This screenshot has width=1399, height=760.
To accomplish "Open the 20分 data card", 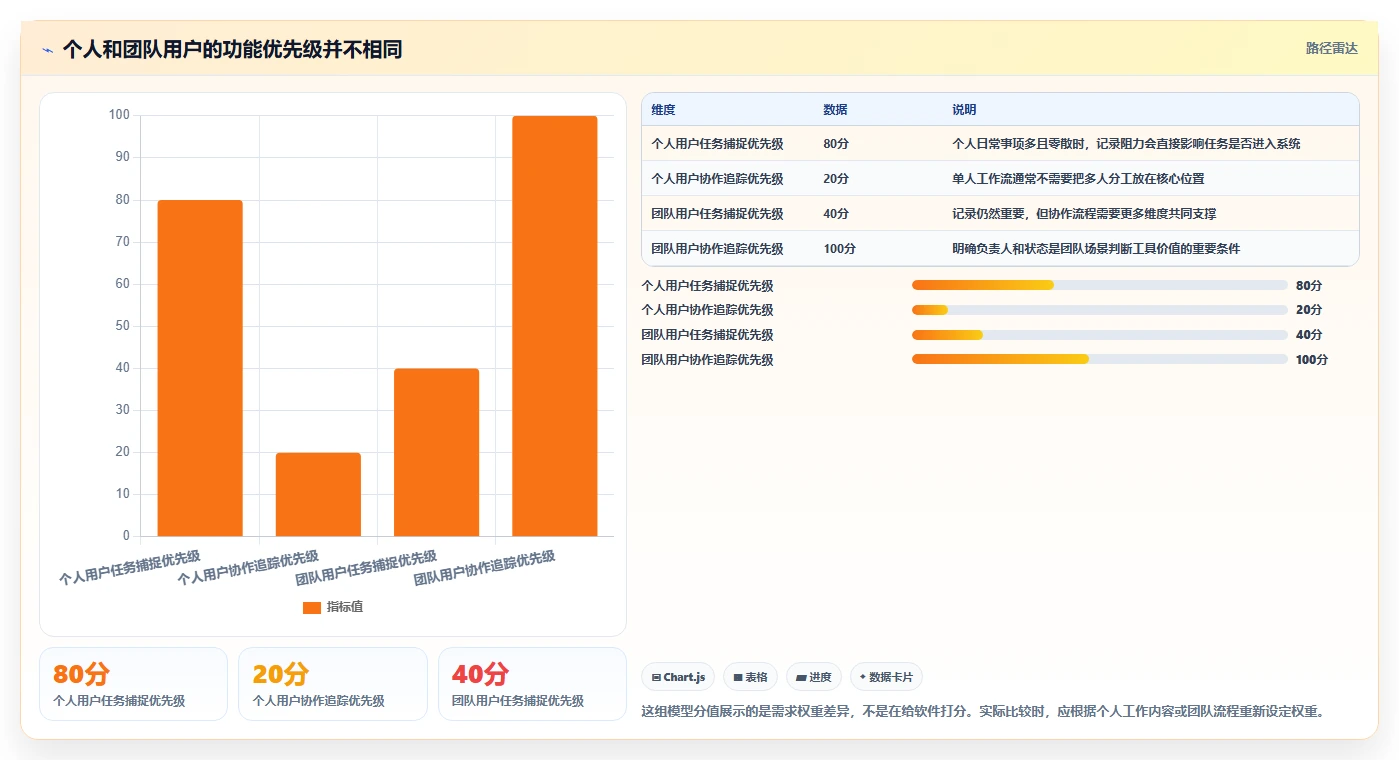I will [x=333, y=684].
